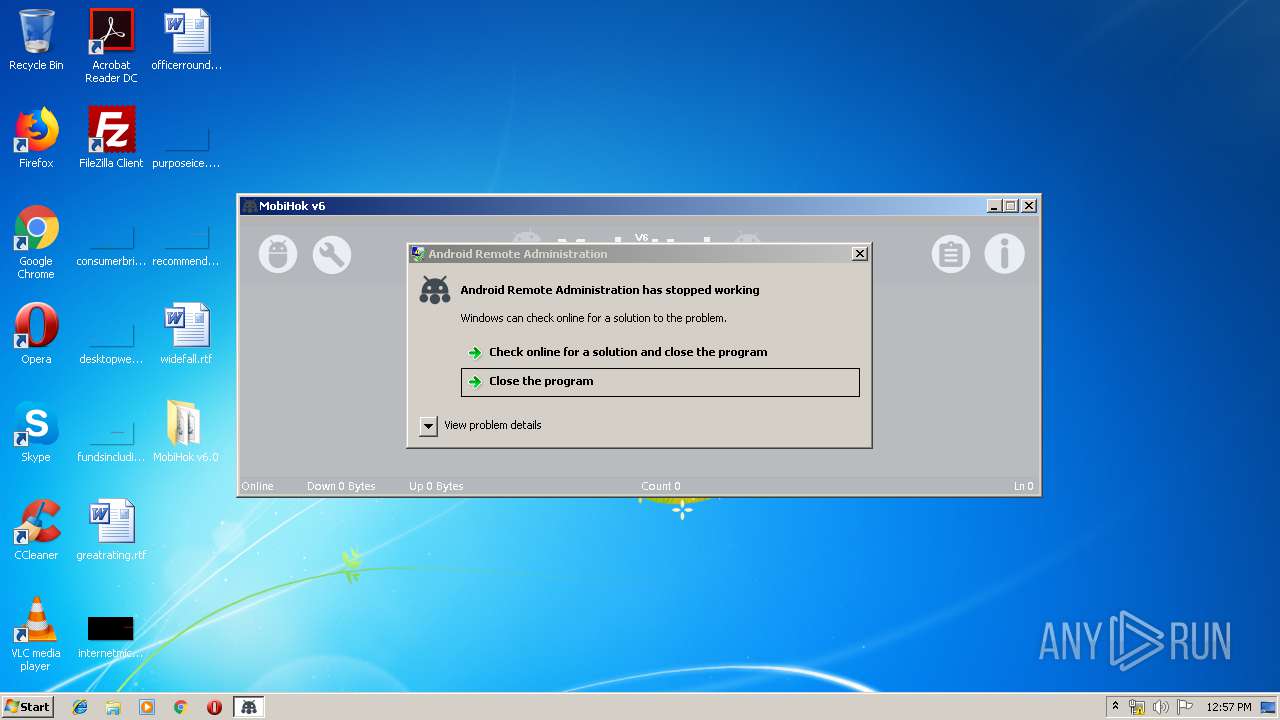Click Ln 0 status bar entry
This screenshot has width=1280, height=720.
tap(1023, 486)
